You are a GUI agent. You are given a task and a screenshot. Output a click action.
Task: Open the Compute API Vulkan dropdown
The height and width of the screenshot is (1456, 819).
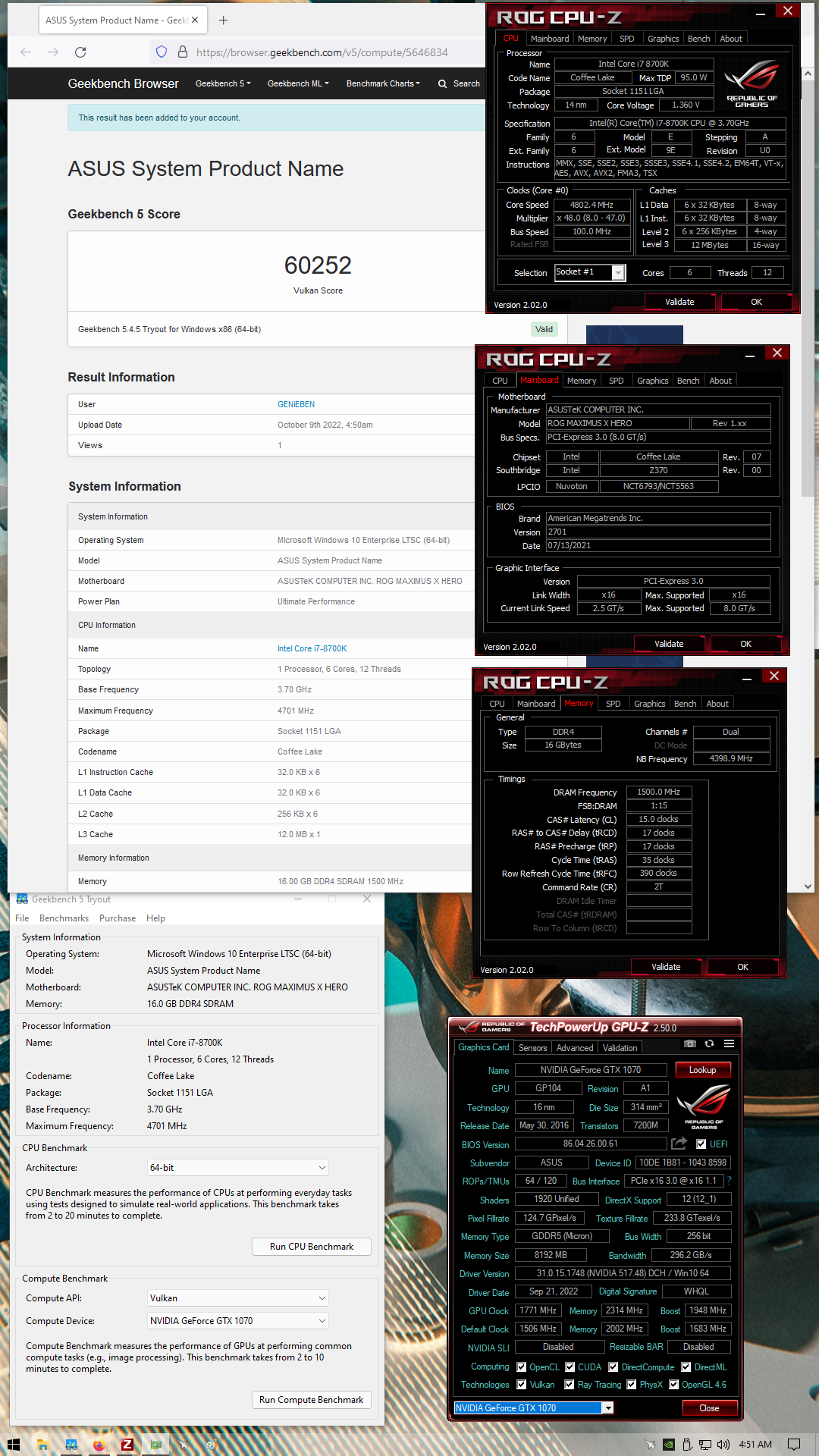tap(237, 1298)
